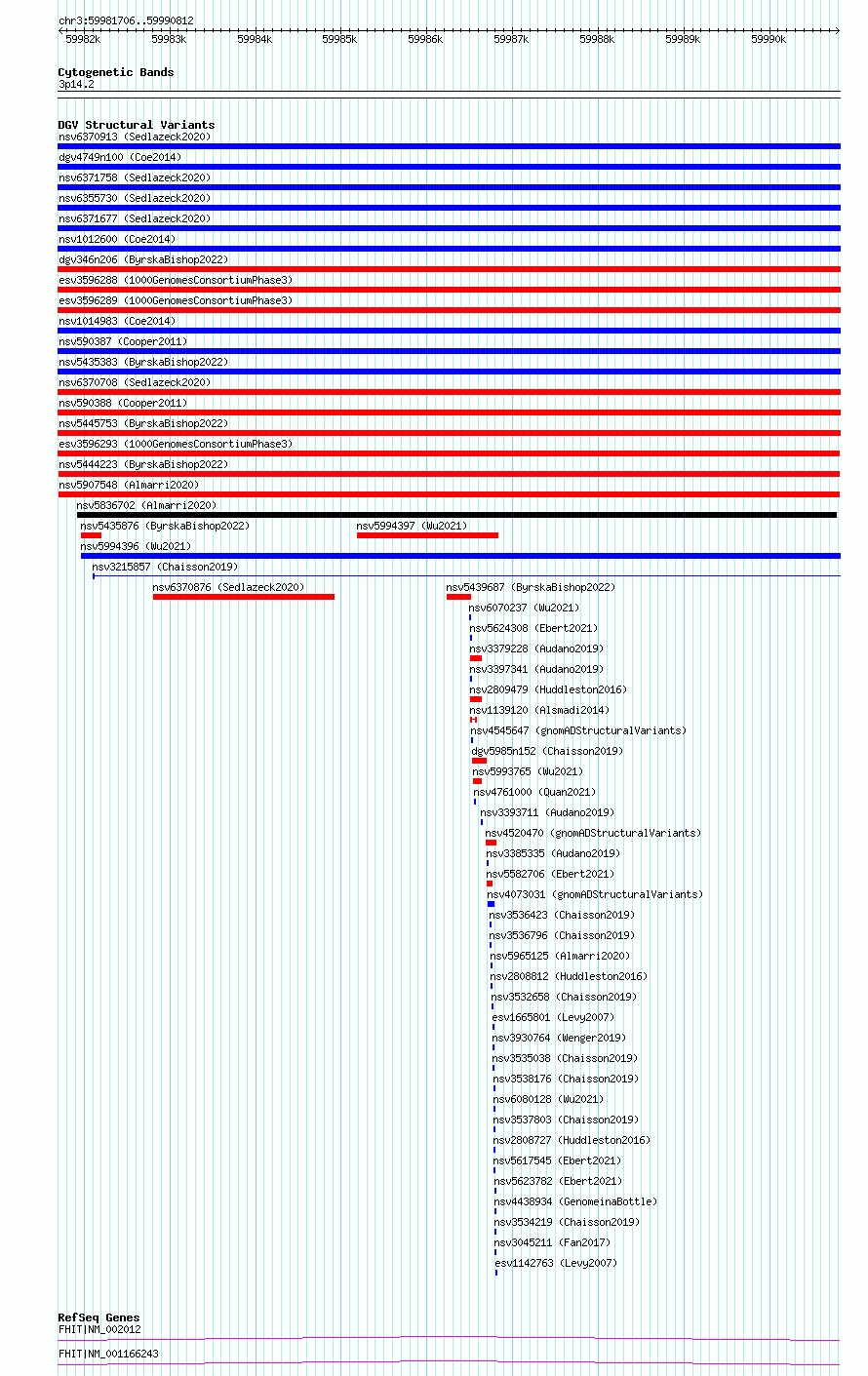Click the nsv5624308 (Ebert2021) label
This screenshot has height=1376, width=868.
click(534, 628)
